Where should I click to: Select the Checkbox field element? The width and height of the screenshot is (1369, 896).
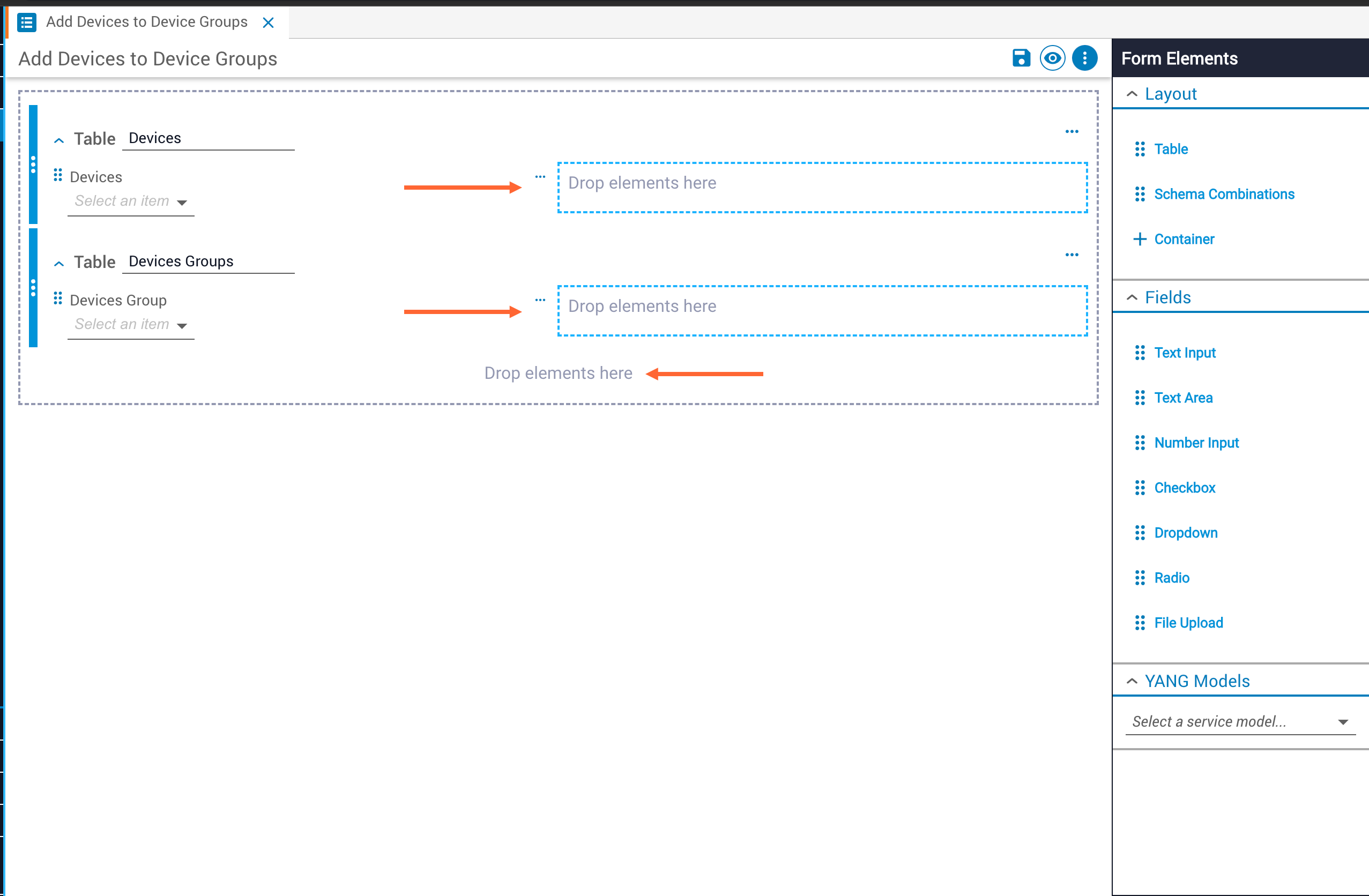(1185, 488)
